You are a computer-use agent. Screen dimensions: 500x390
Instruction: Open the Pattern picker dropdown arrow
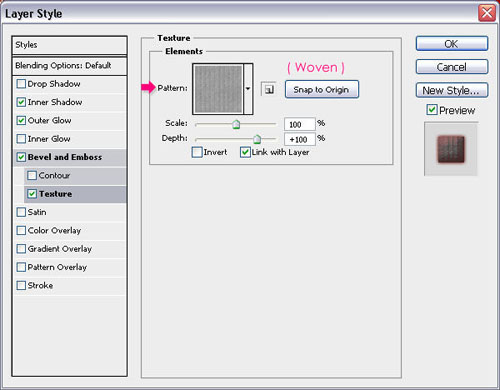pos(248,89)
